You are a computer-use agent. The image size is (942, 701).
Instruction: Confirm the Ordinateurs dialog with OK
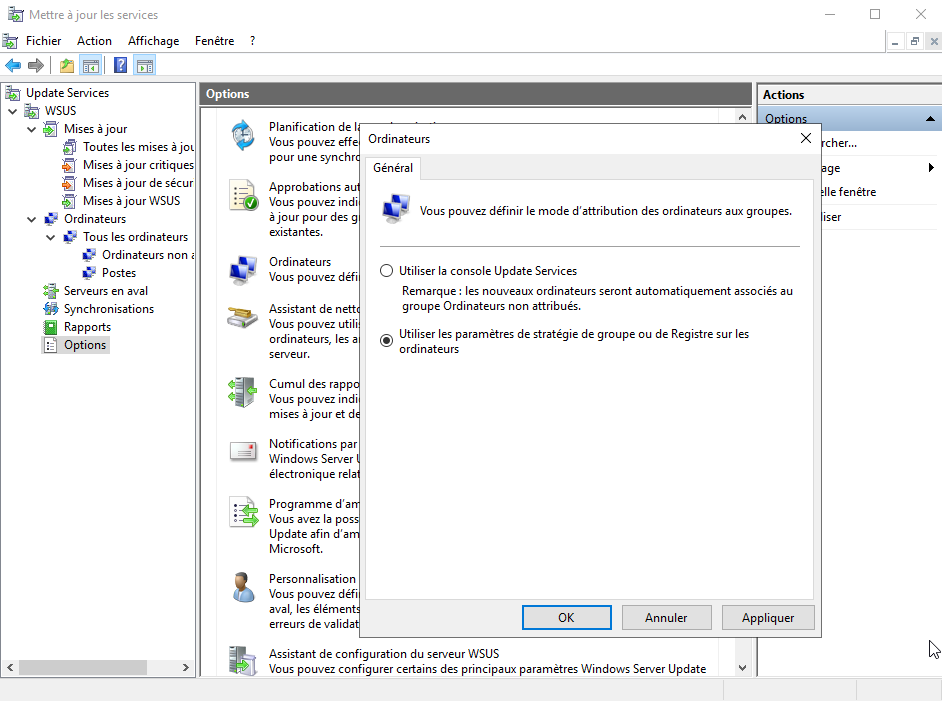(x=567, y=618)
